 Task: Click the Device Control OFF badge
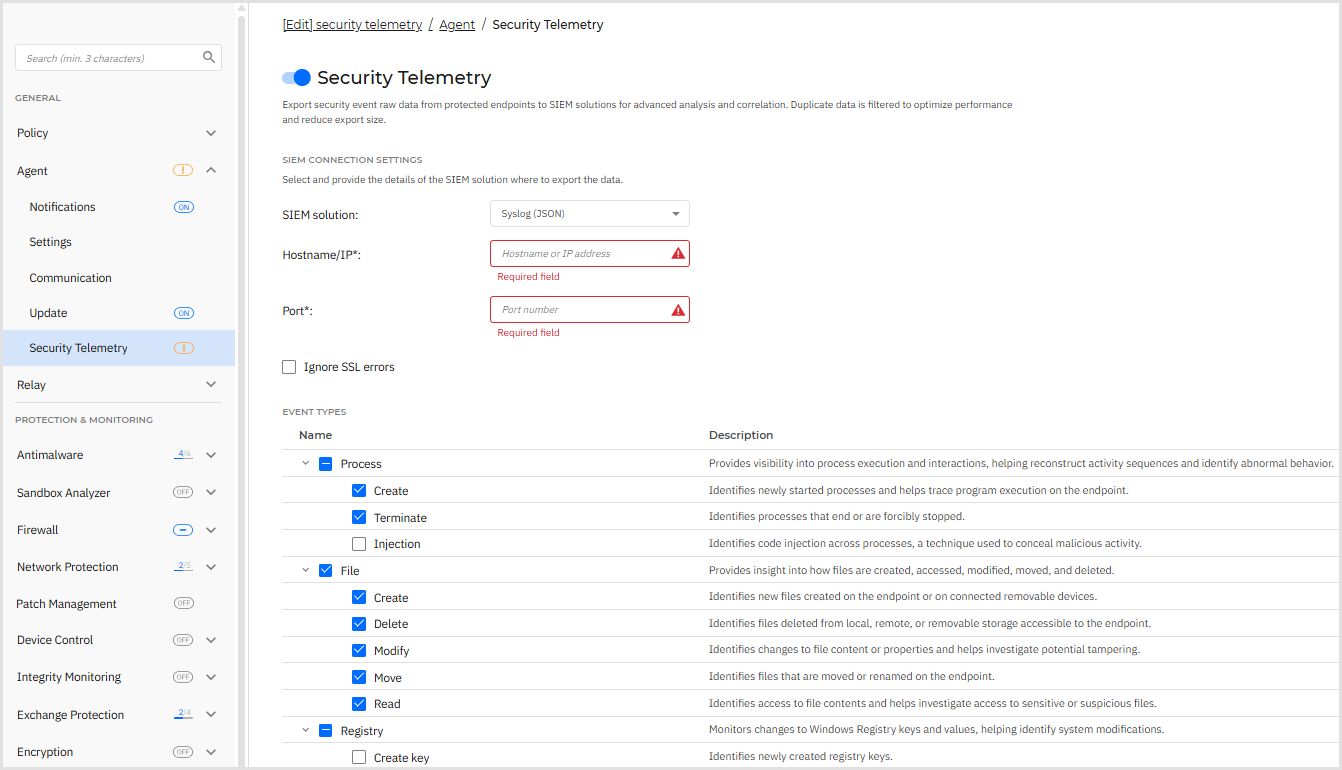(183, 640)
